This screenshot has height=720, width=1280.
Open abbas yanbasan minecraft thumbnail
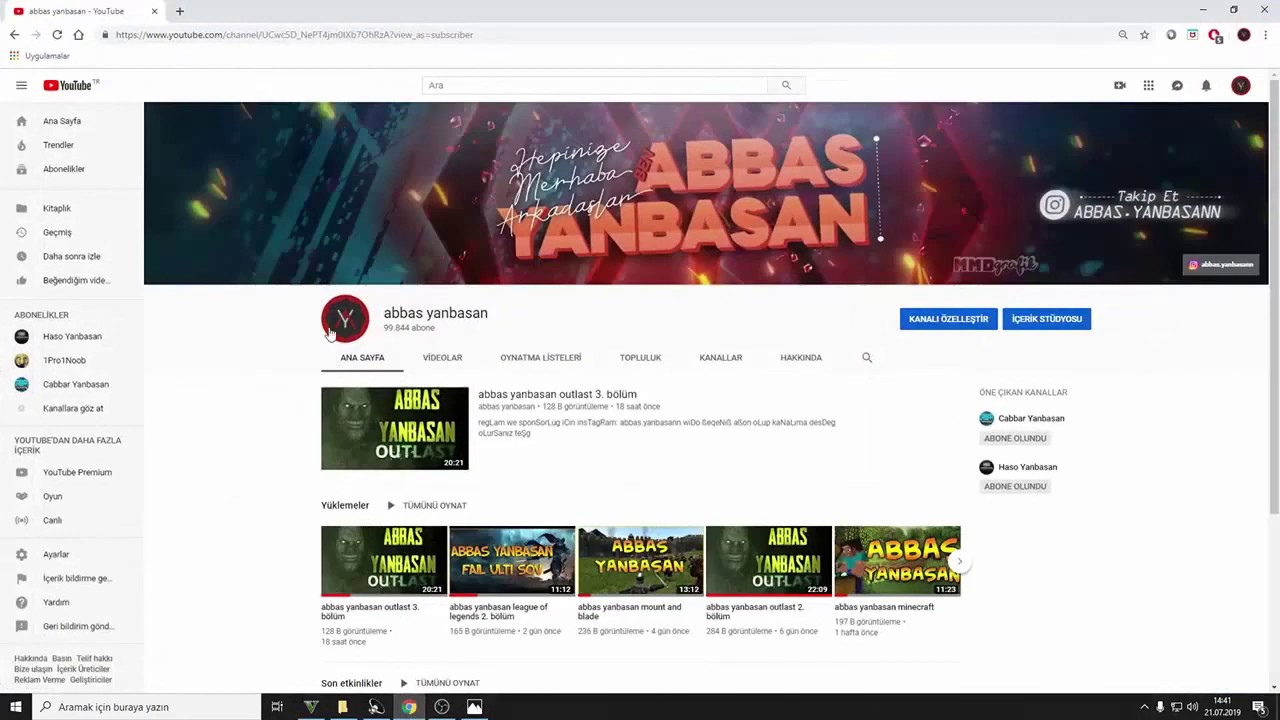click(897, 561)
